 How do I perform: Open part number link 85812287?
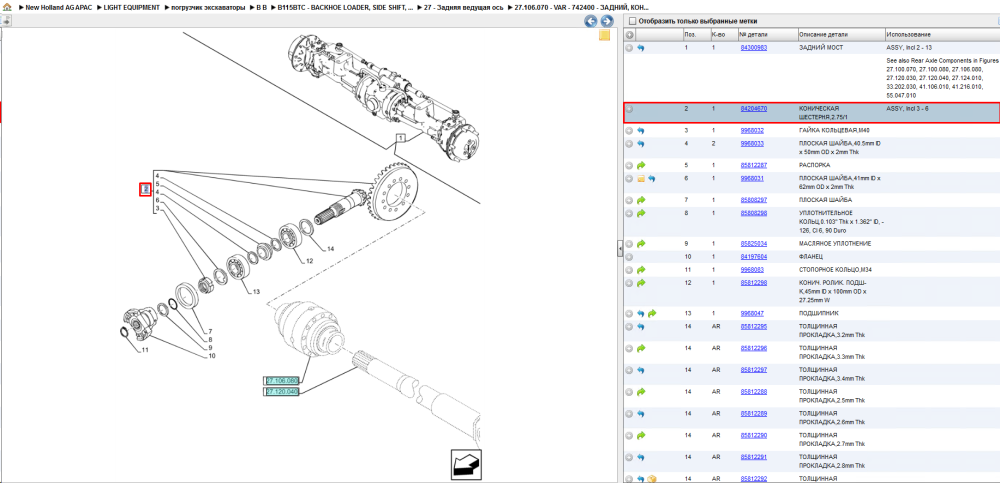[x=753, y=165]
